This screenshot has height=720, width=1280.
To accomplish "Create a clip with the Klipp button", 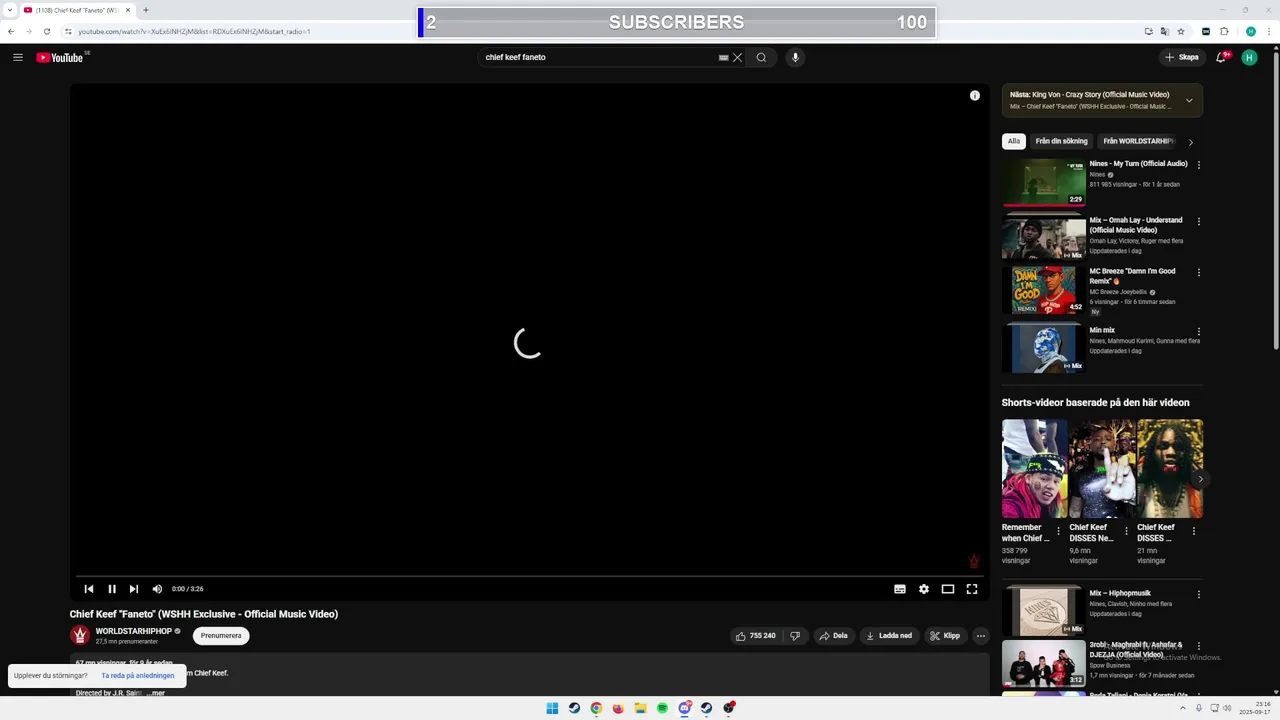I will (x=945, y=636).
